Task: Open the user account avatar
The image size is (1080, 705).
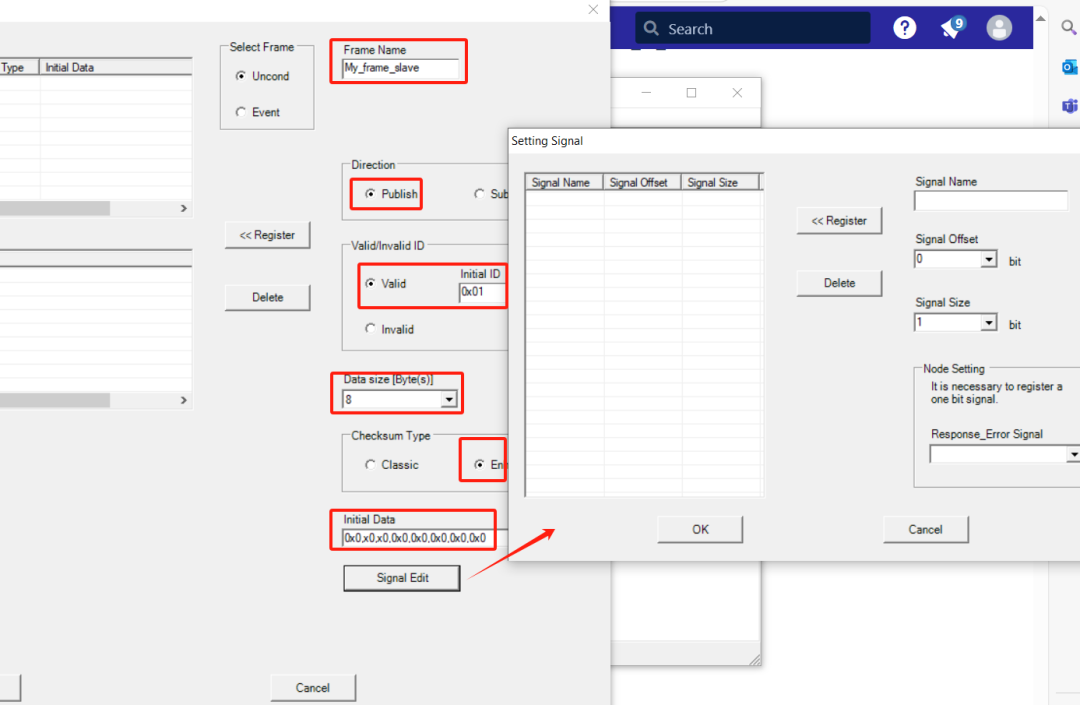Action: pos(999,28)
